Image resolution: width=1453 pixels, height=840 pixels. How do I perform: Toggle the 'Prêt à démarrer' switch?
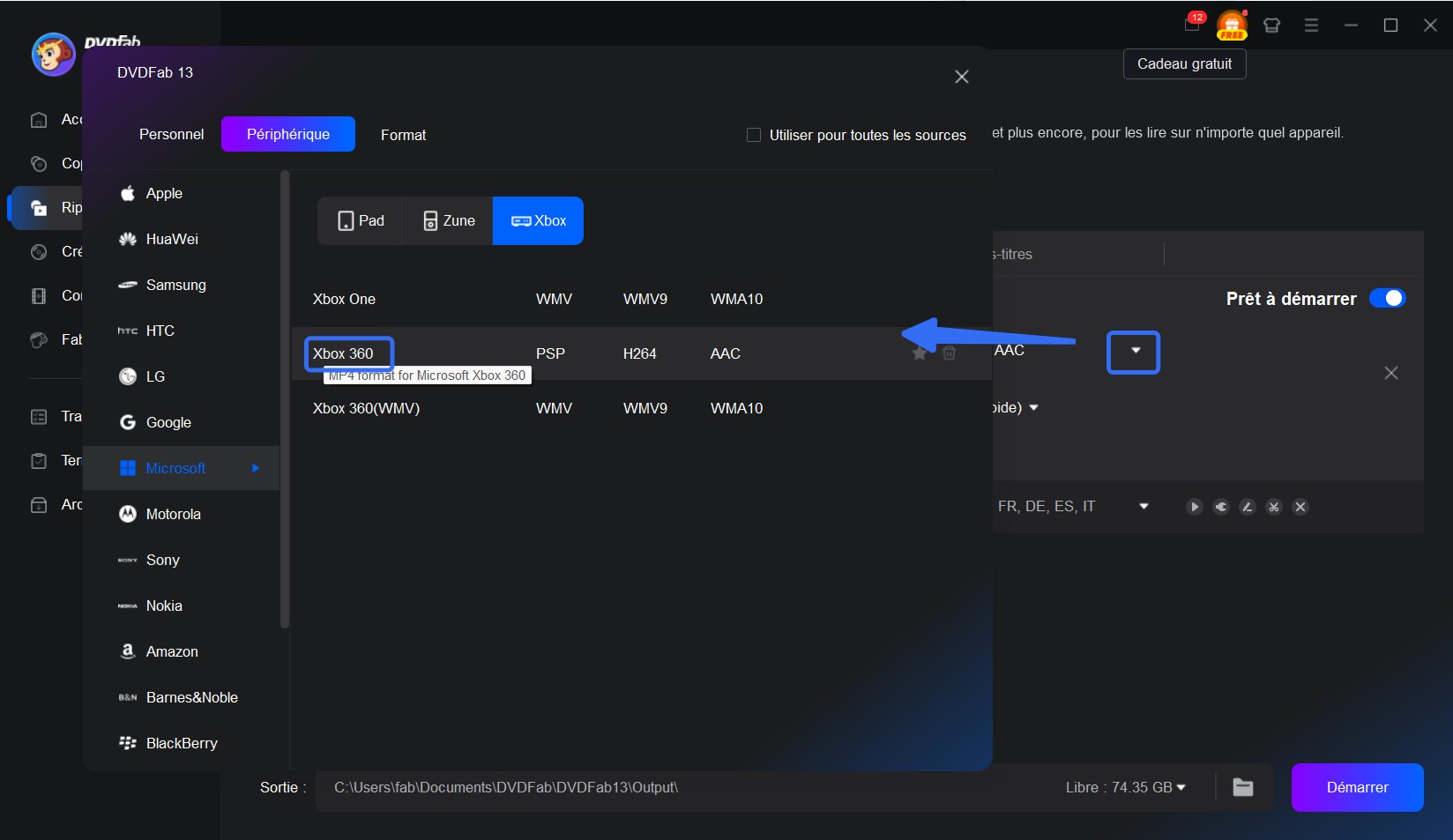pyautogui.click(x=1388, y=298)
